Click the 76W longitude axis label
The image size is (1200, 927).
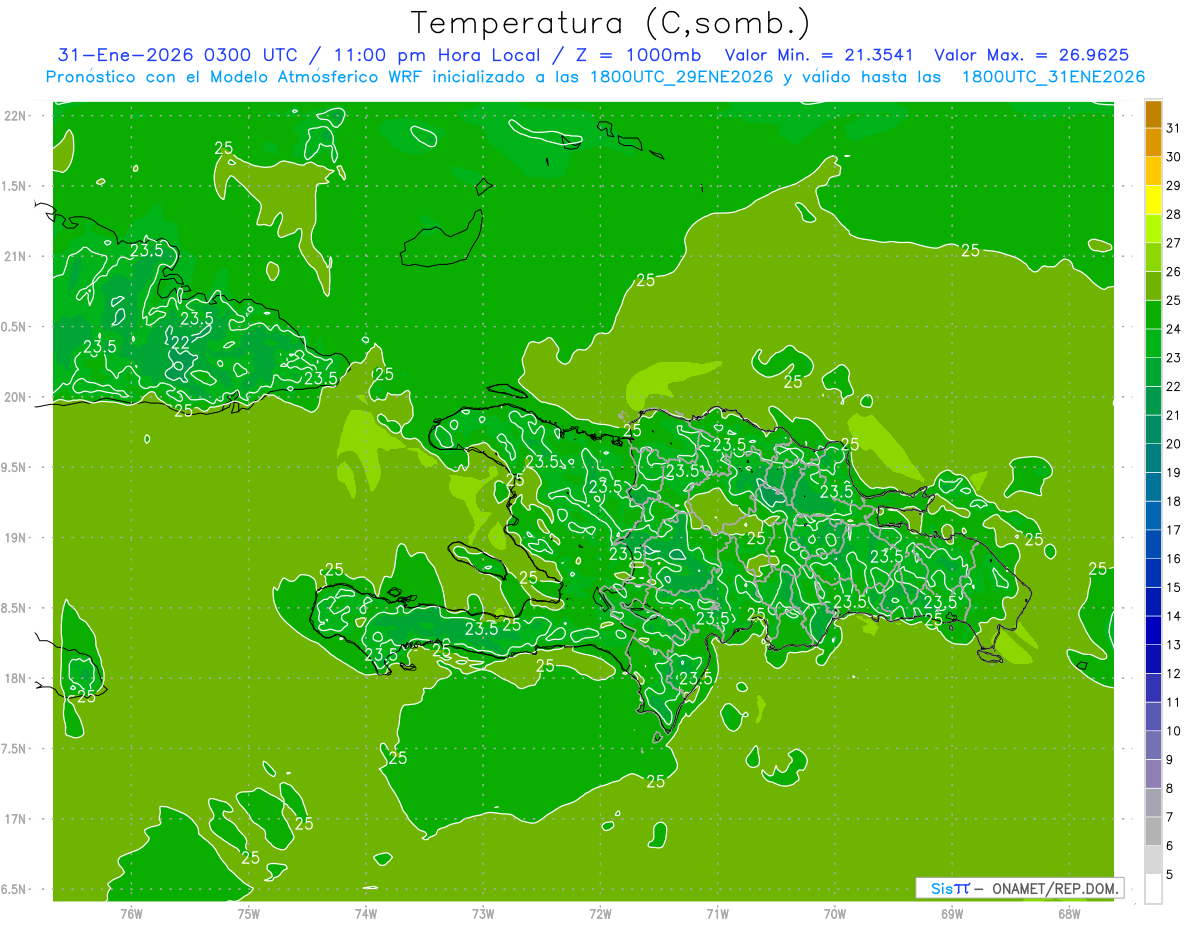[x=131, y=913]
